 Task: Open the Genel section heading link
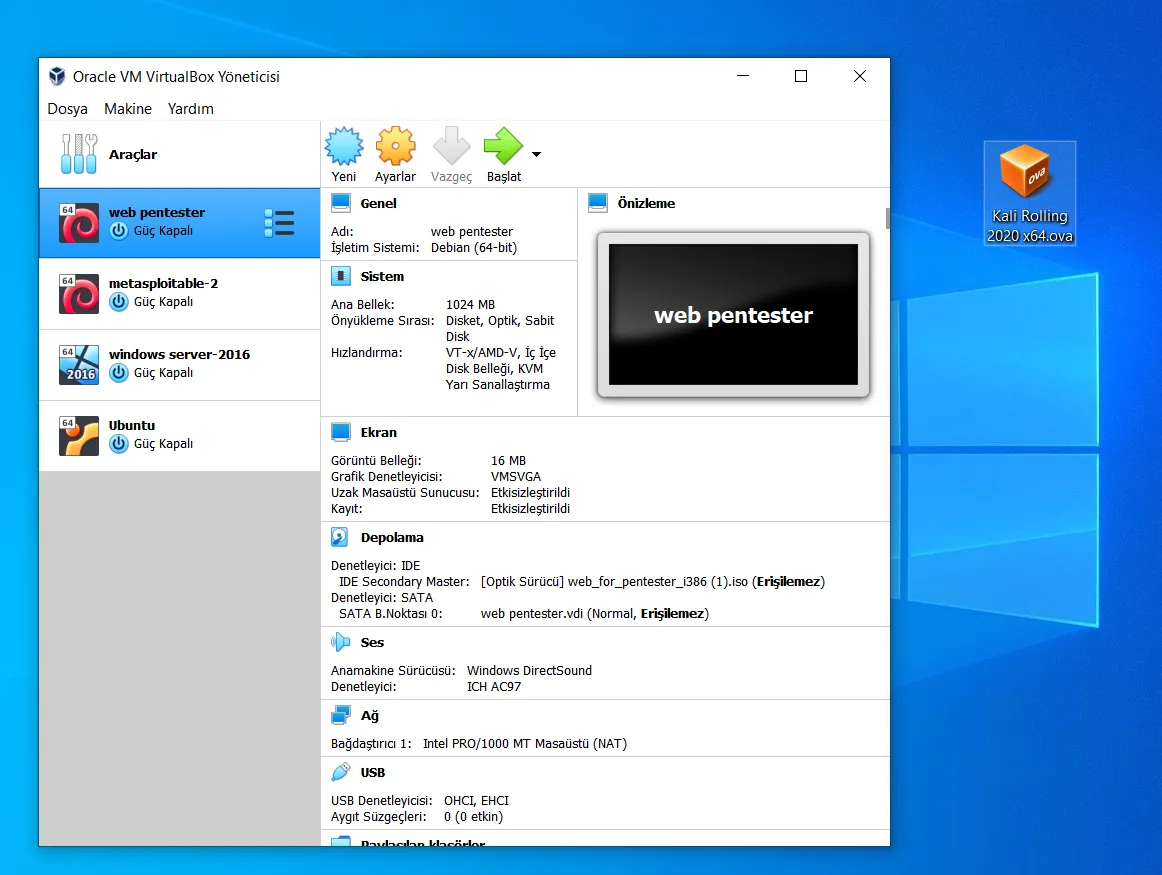[x=378, y=204]
